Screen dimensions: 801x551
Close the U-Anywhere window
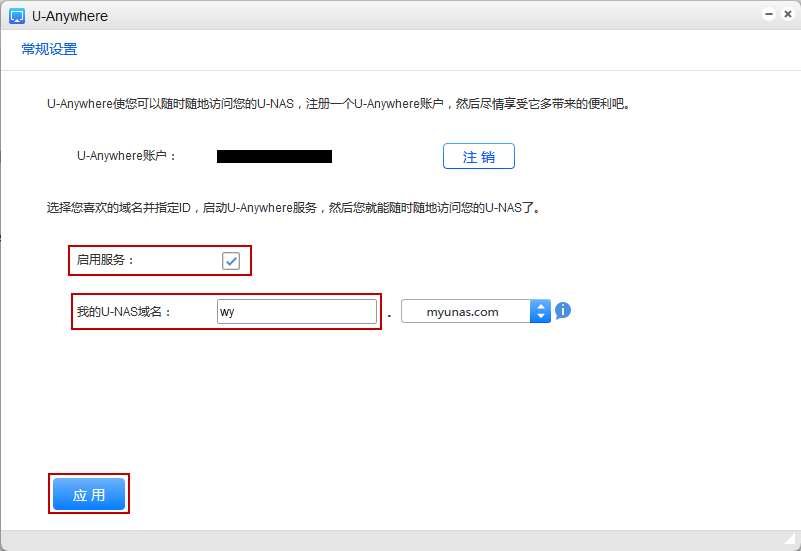(788, 14)
